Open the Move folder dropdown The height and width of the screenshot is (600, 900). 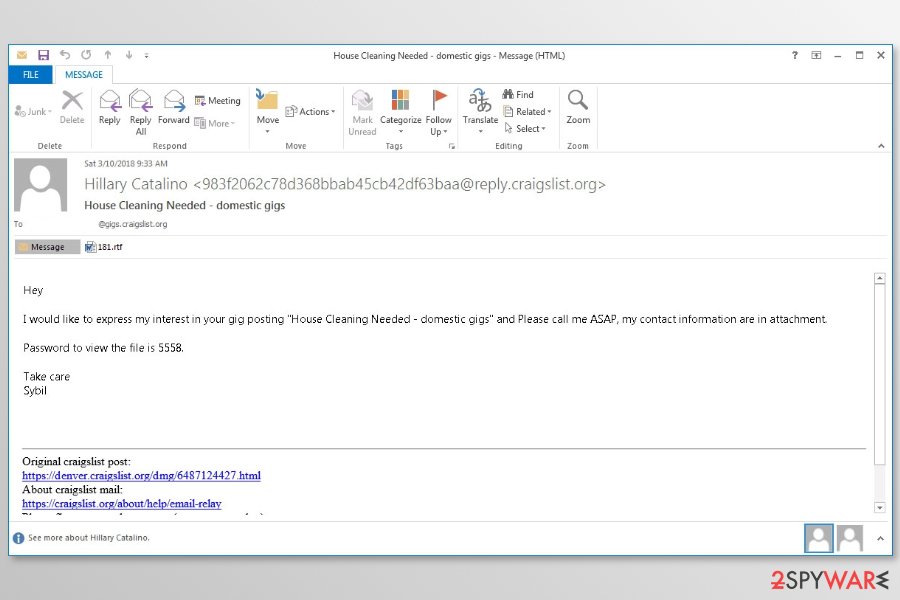[x=267, y=112]
